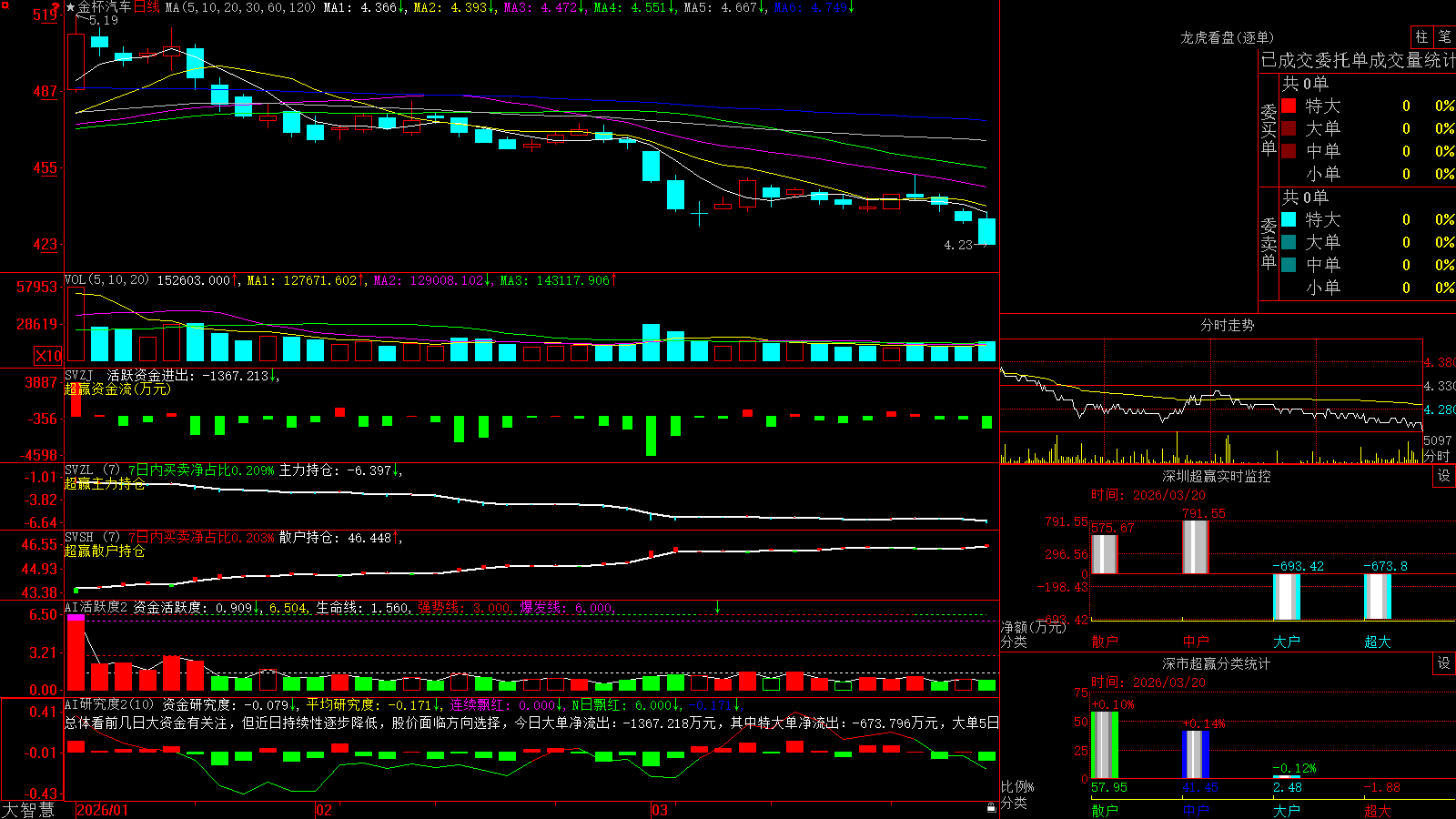Image resolution: width=1456 pixels, height=819 pixels.
Task: Click the 分时 label beside 5097
Action: [x=1437, y=455]
